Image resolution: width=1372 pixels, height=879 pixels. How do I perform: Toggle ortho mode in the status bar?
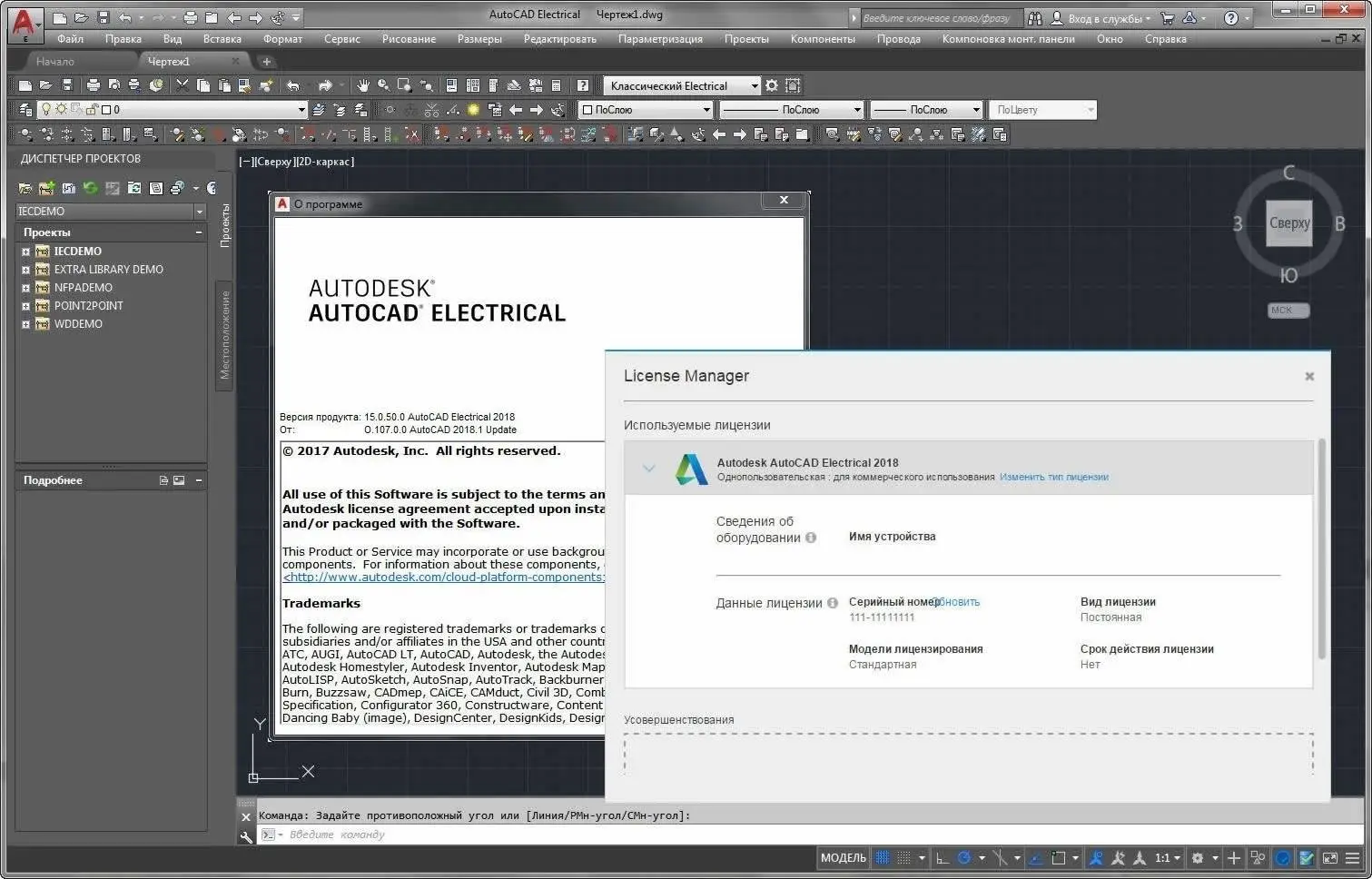click(x=942, y=857)
